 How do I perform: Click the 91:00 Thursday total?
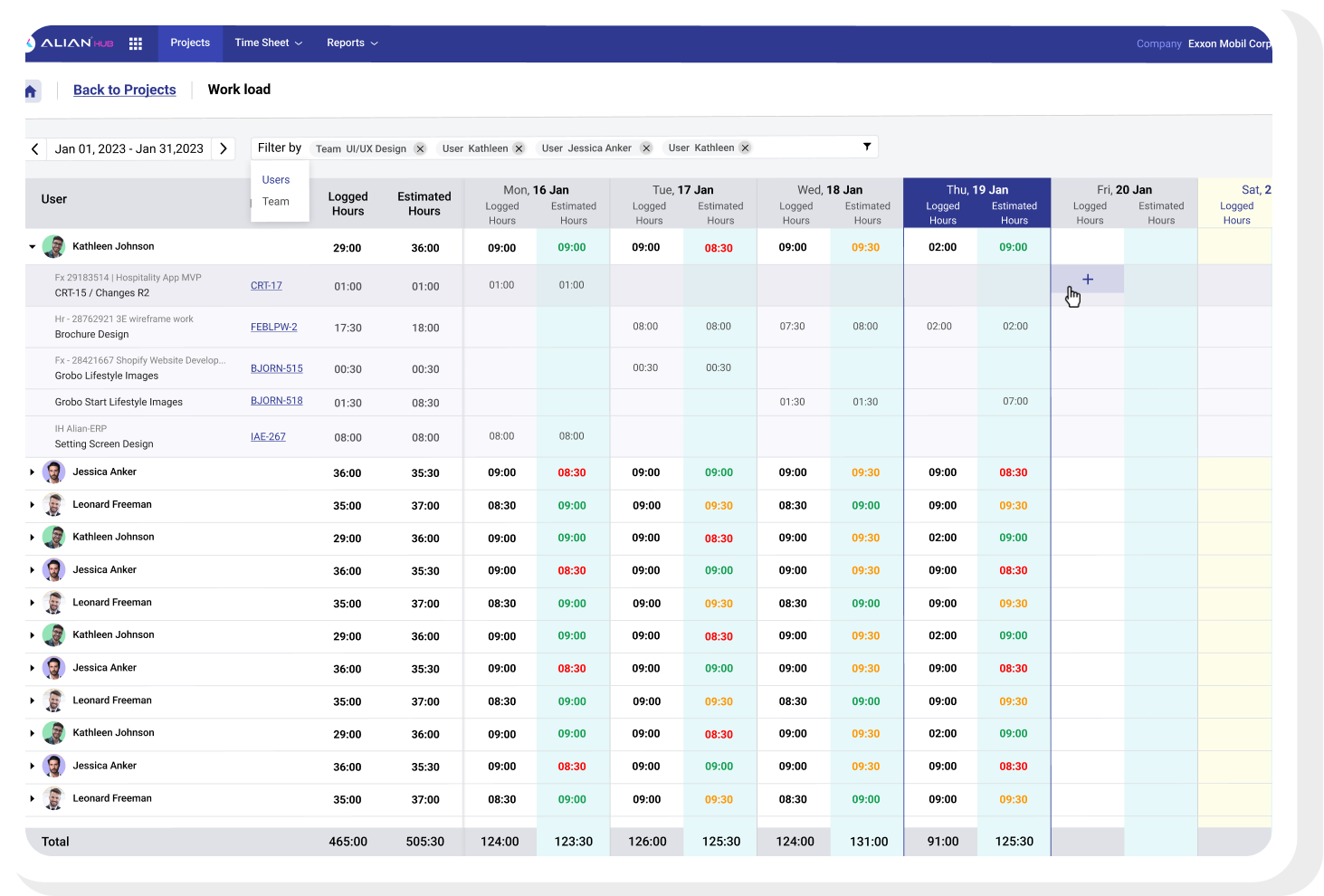click(943, 842)
